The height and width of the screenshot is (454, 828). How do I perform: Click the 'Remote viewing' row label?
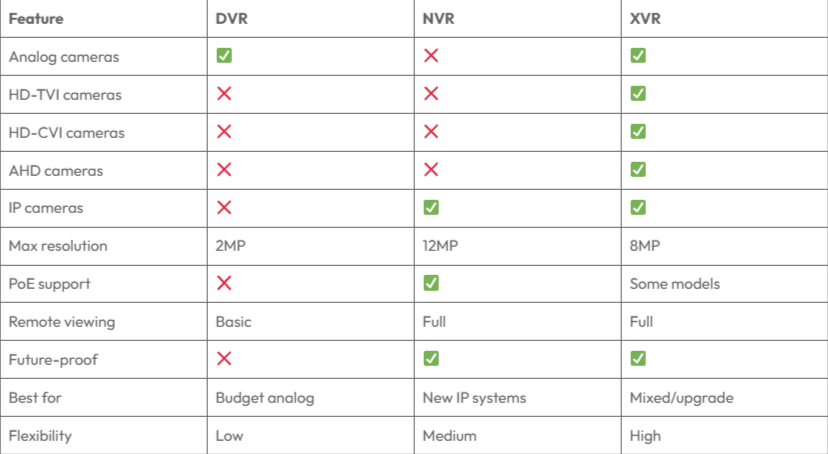[x=62, y=321]
